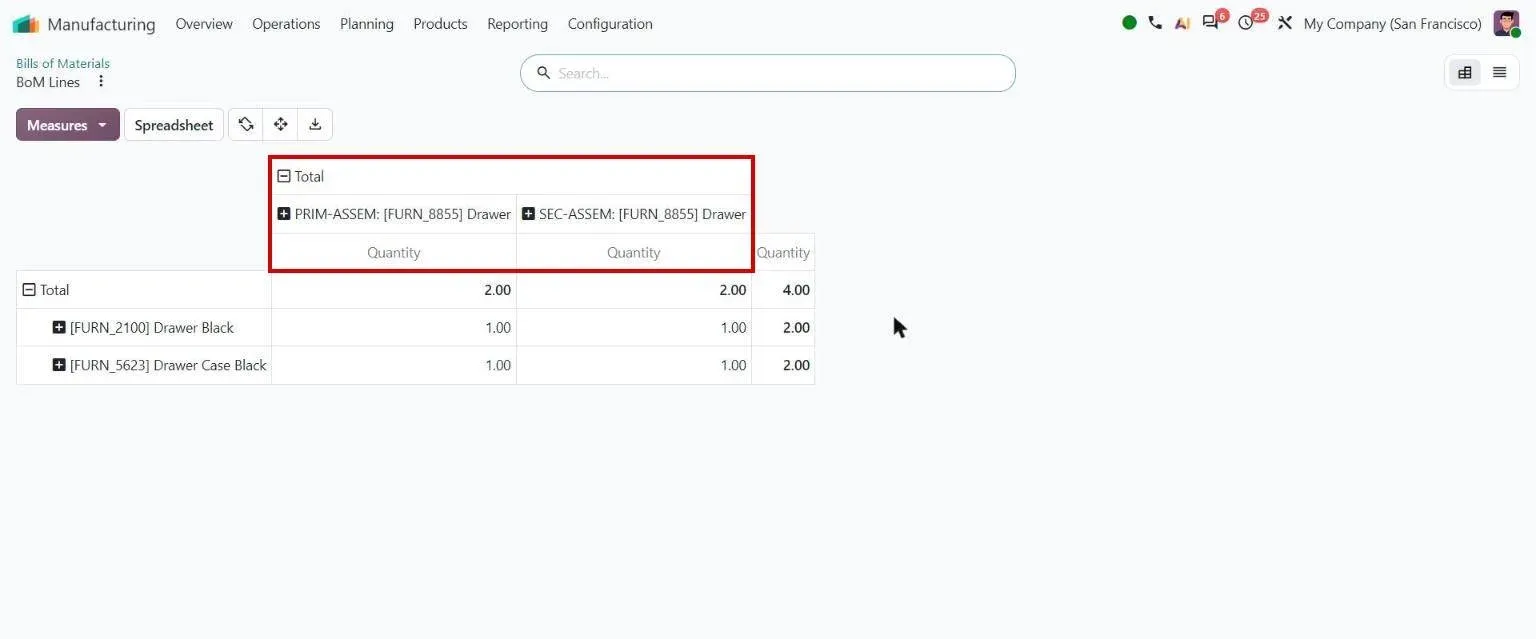
Task: Click the flip axis icon
Action: [246, 125]
